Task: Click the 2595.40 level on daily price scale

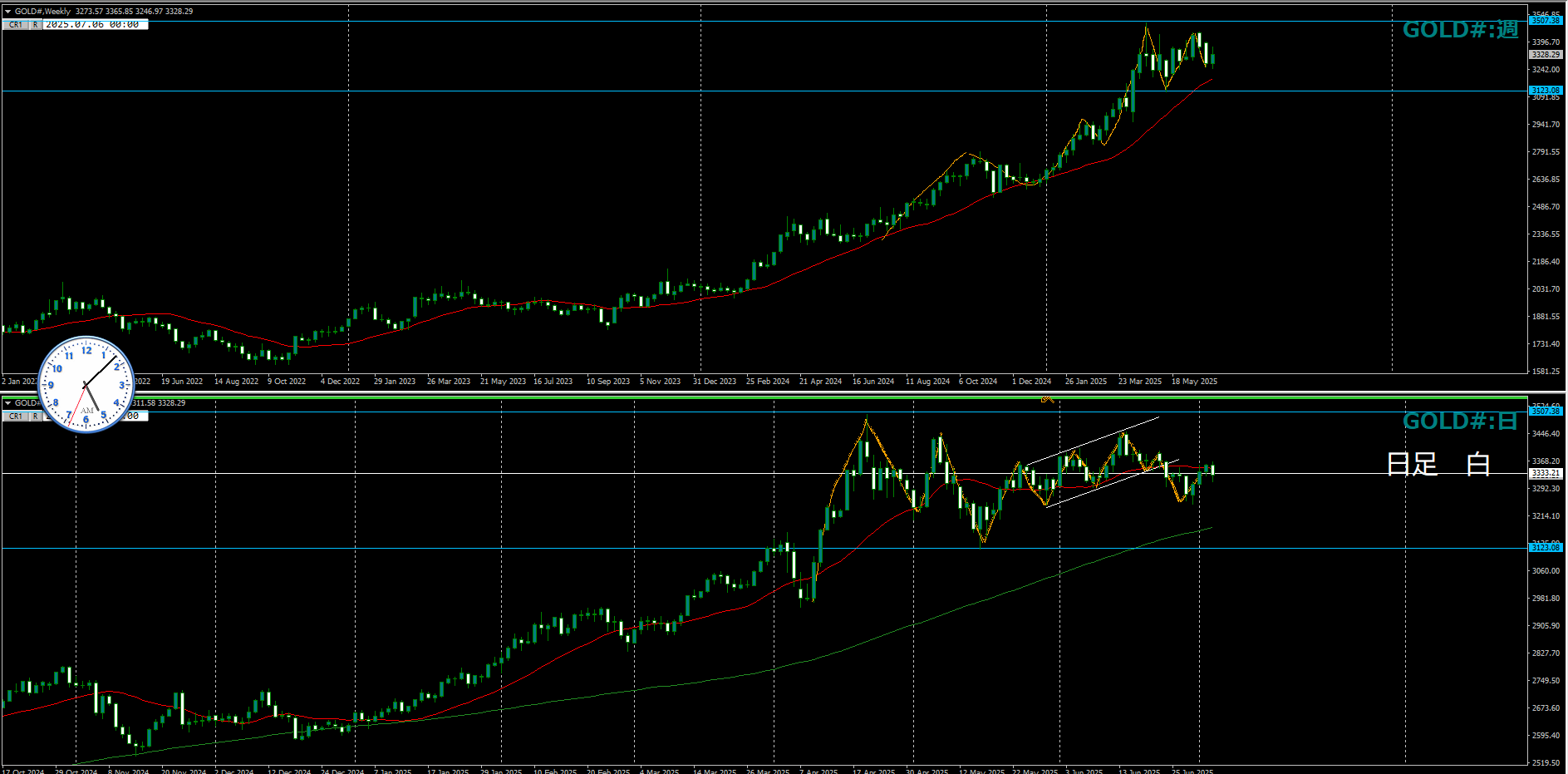Action: [x=1546, y=736]
